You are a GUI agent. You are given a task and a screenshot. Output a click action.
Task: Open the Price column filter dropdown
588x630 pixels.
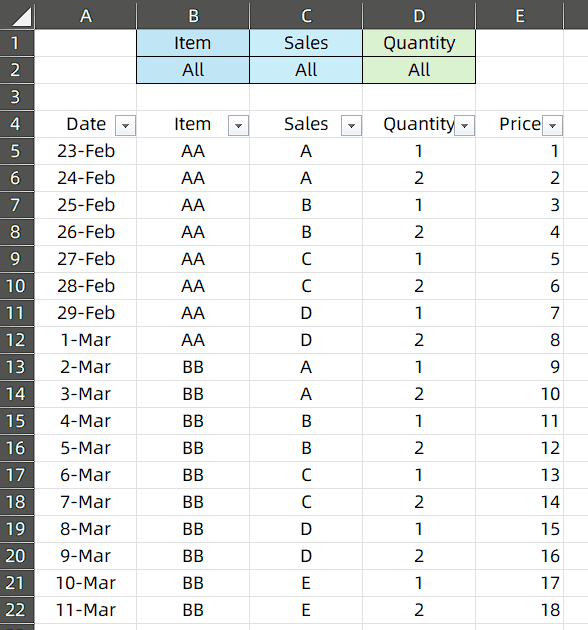pos(552,125)
